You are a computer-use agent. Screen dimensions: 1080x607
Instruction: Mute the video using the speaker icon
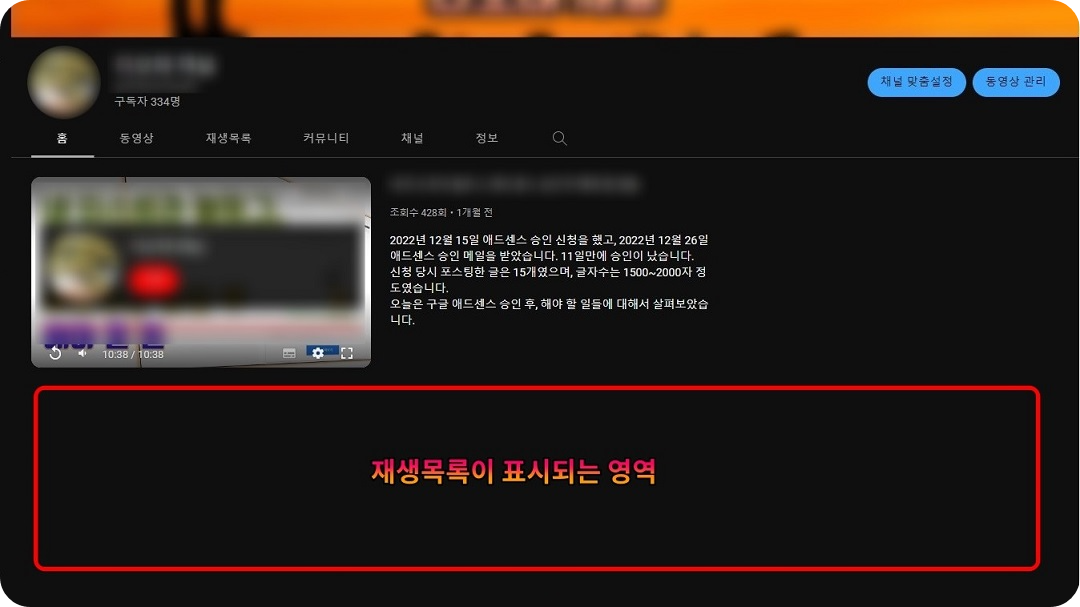(83, 353)
